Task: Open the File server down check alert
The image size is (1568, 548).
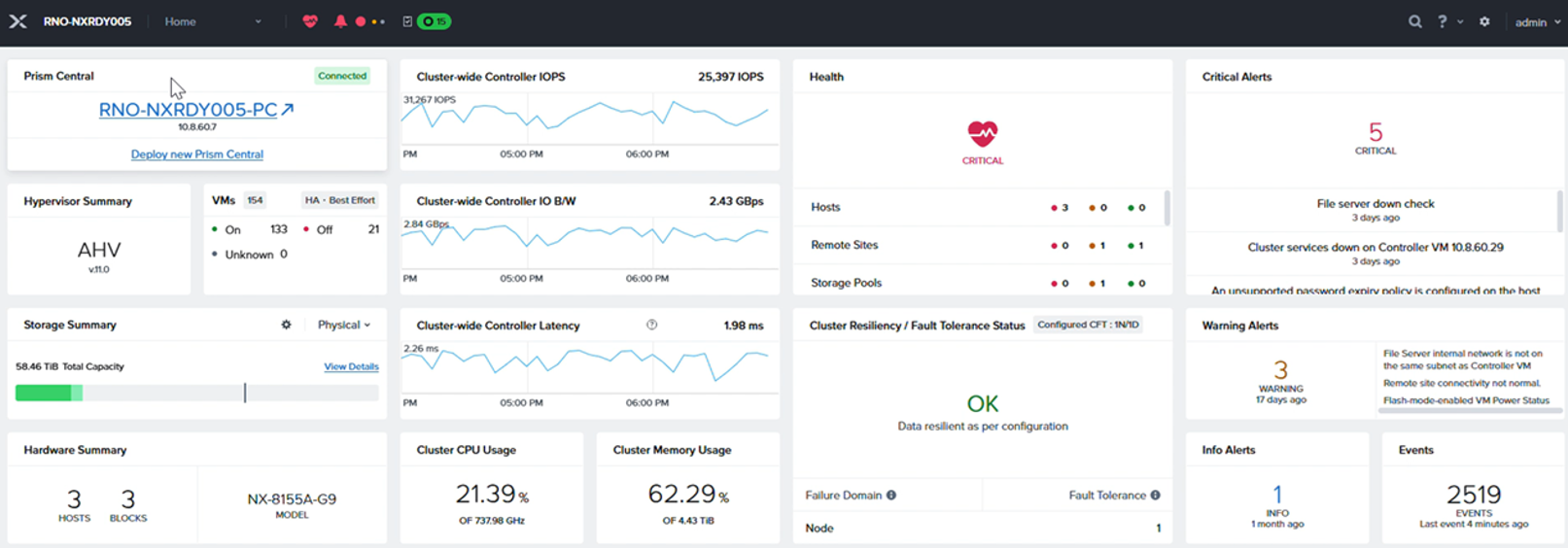Action: (1376, 203)
